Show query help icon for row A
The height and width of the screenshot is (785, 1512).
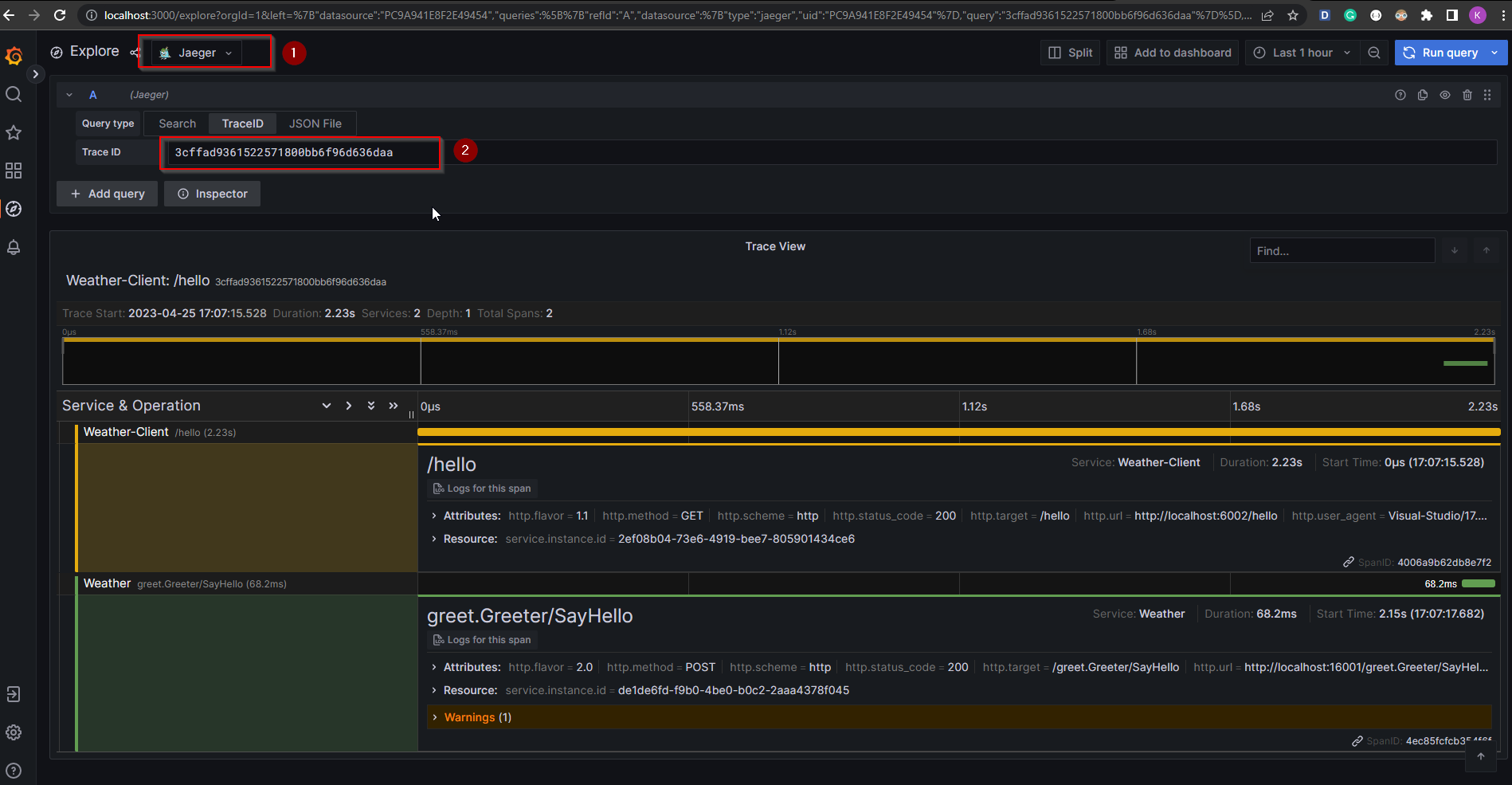coord(1400,95)
